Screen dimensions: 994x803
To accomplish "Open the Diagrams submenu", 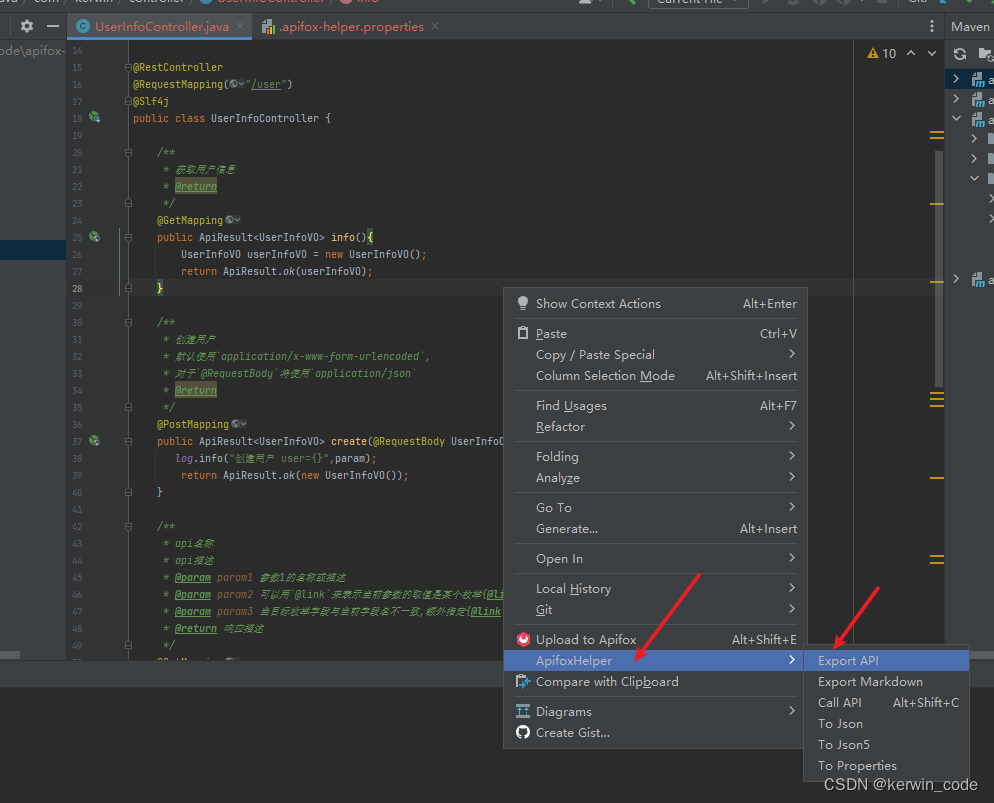I will point(655,712).
